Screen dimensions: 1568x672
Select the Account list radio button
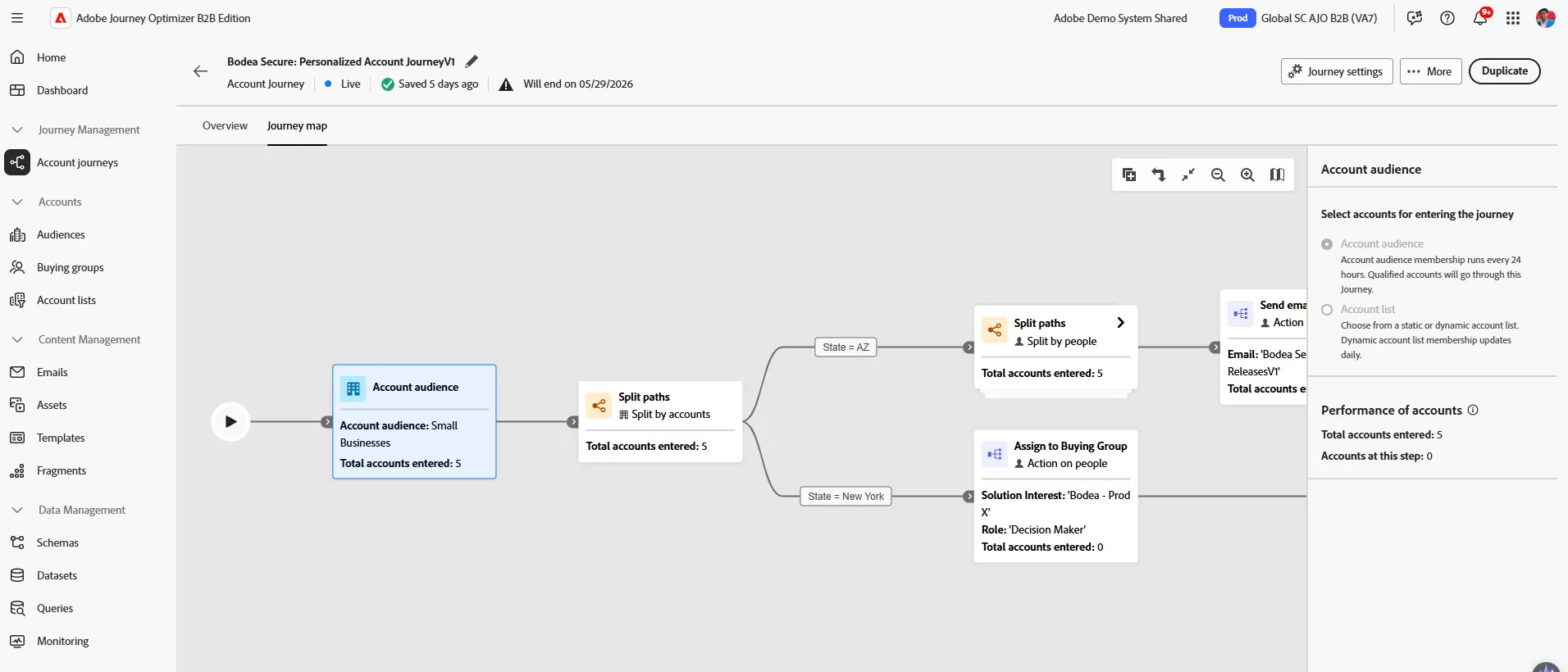[x=1327, y=310]
